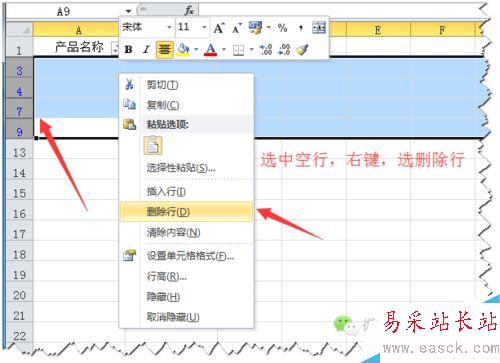Screen dimensions: 500x363
Task: Apply comma style format
Action: [301, 28]
